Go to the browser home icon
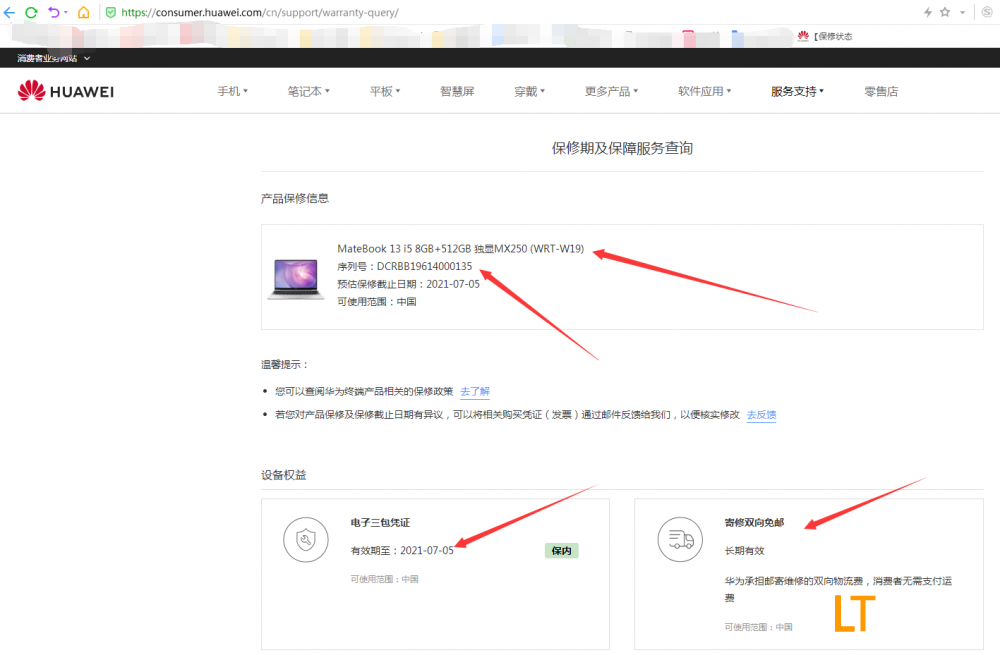The height and width of the screenshot is (655, 1000). click(84, 12)
